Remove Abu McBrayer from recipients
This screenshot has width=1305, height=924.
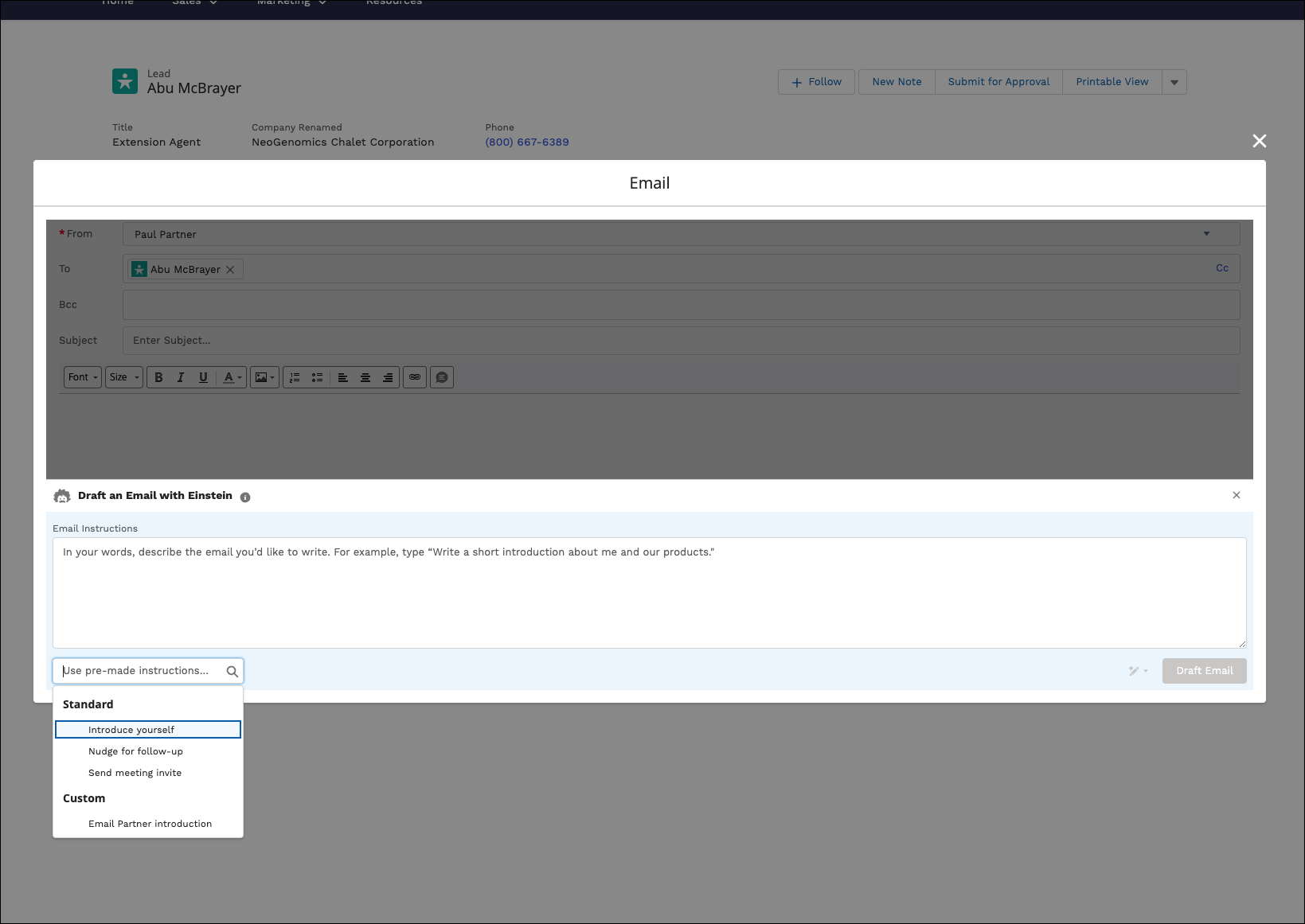[x=230, y=270]
